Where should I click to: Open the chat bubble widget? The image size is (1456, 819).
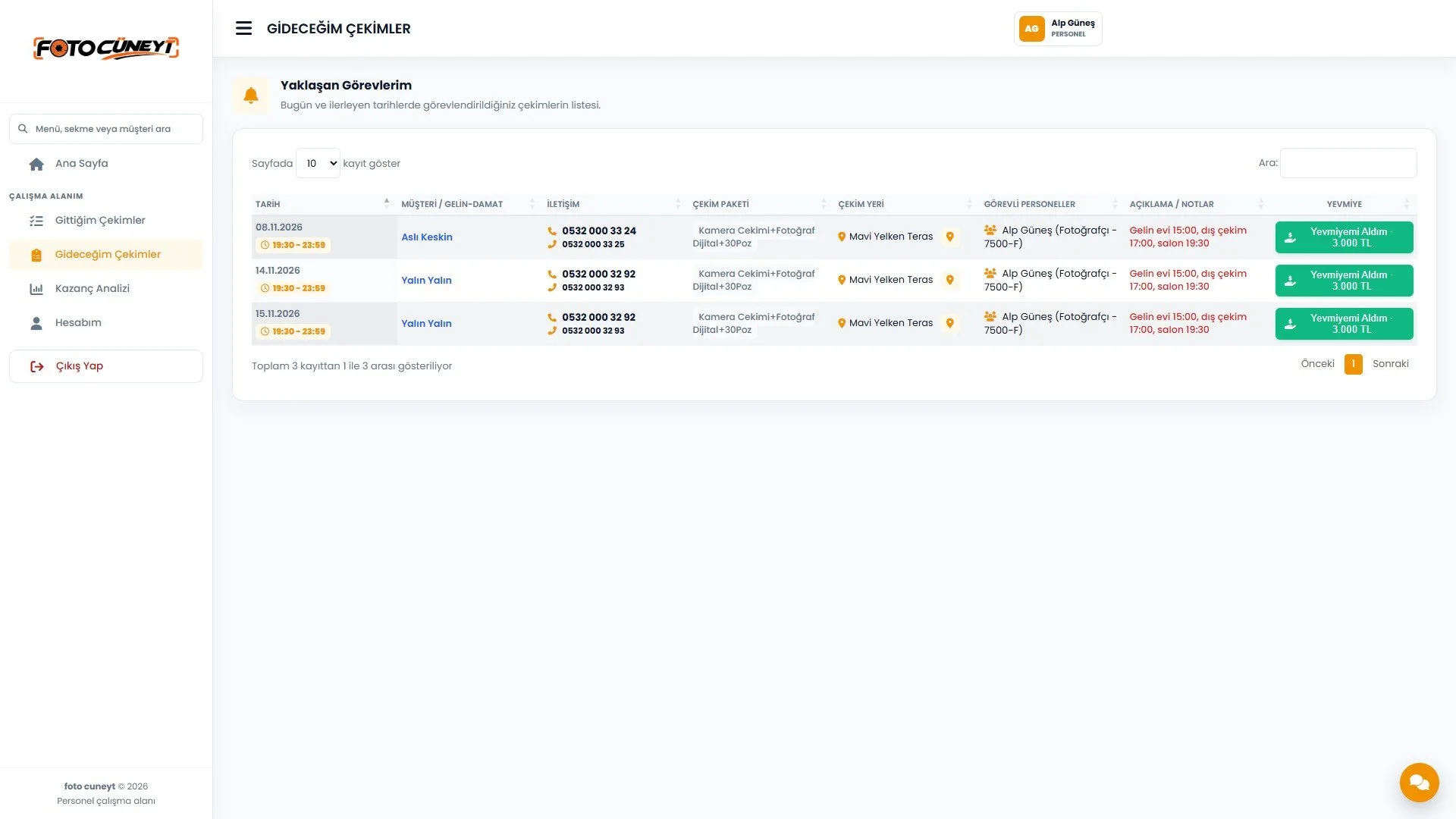pos(1419,782)
